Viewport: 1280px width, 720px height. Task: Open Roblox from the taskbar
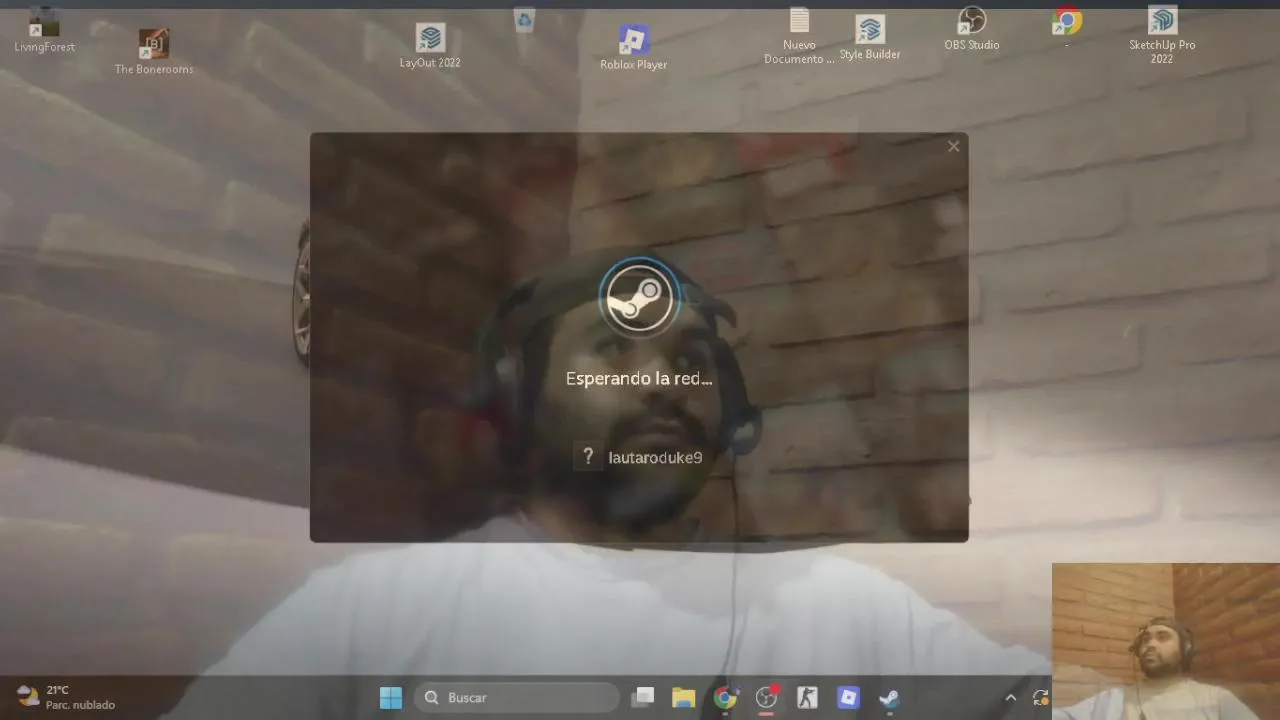[x=848, y=697]
